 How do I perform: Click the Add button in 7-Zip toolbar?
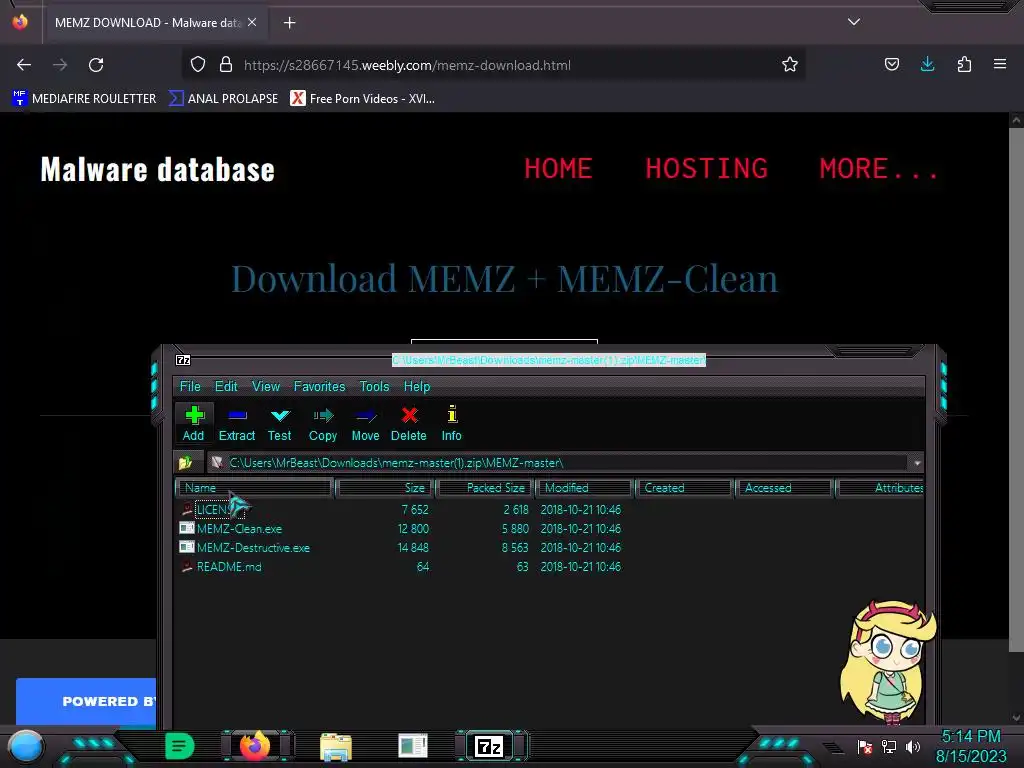point(193,423)
